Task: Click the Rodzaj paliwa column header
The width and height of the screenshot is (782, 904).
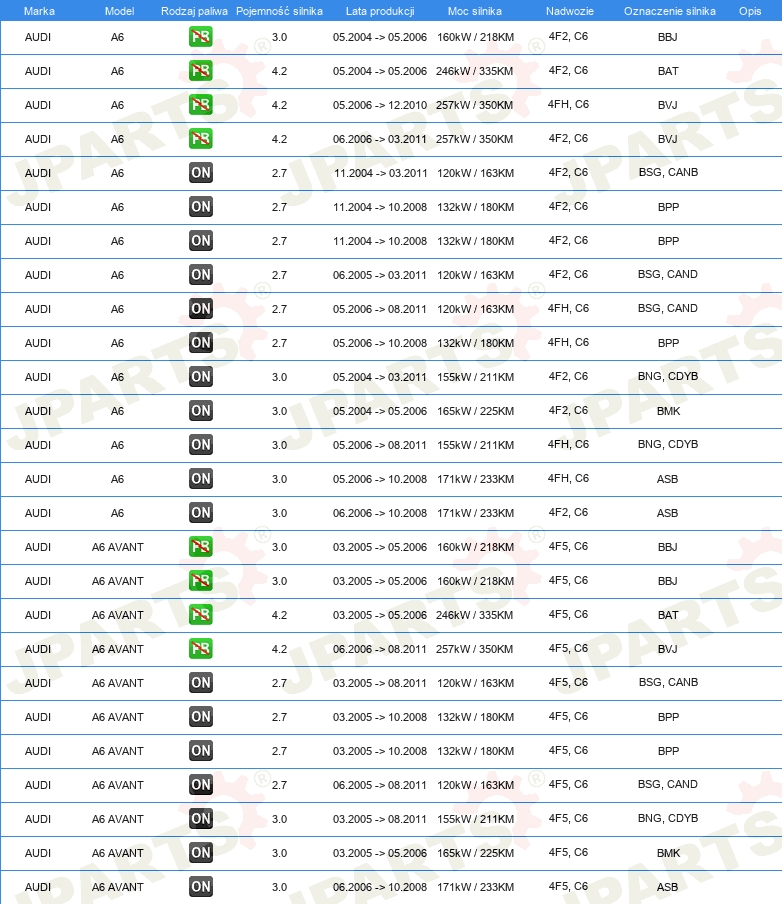Action: pyautogui.click(x=194, y=11)
